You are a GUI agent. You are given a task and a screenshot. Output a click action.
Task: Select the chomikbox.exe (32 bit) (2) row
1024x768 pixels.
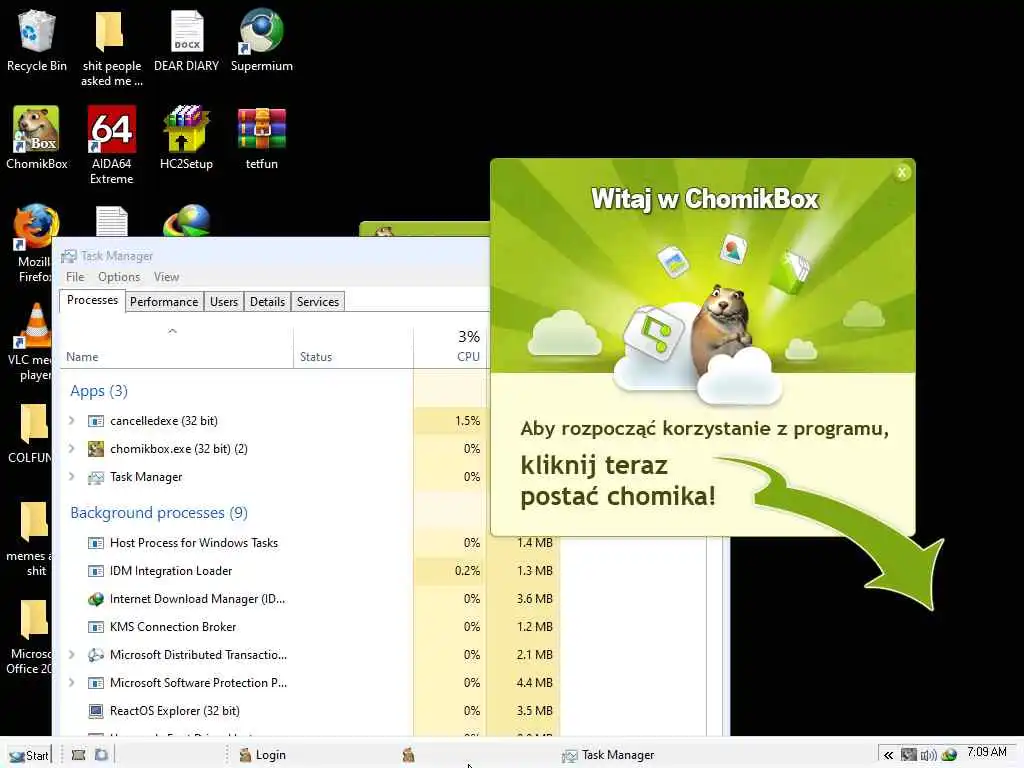(274, 449)
